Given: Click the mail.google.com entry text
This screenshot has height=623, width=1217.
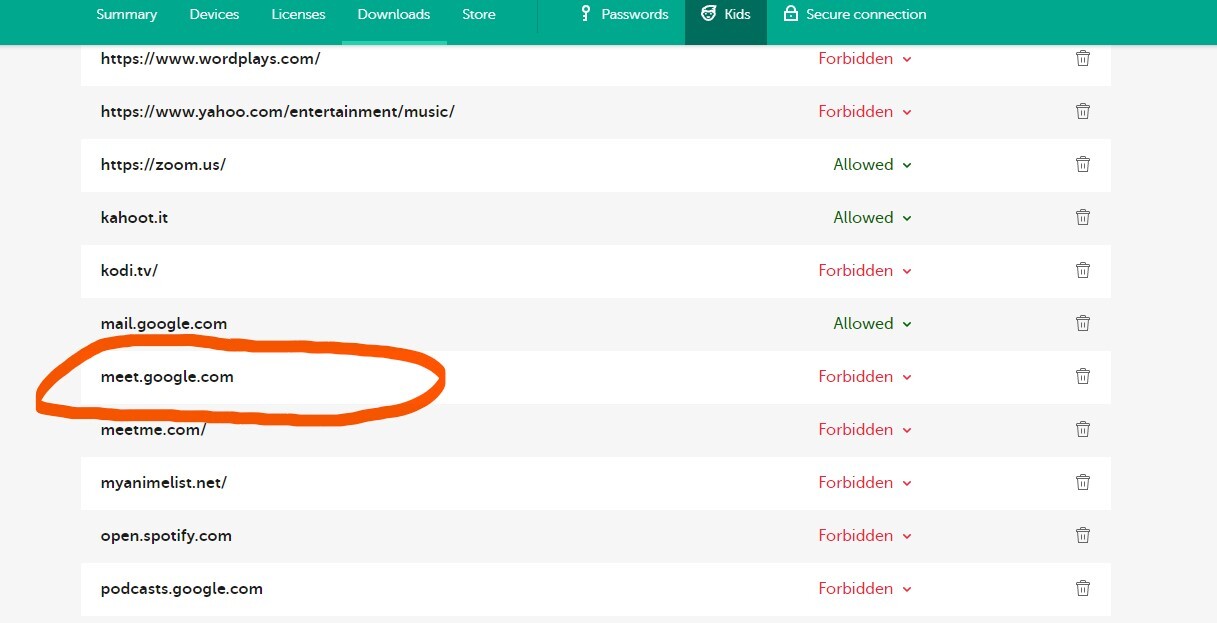Looking at the screenshot, I should pos(163,323).
